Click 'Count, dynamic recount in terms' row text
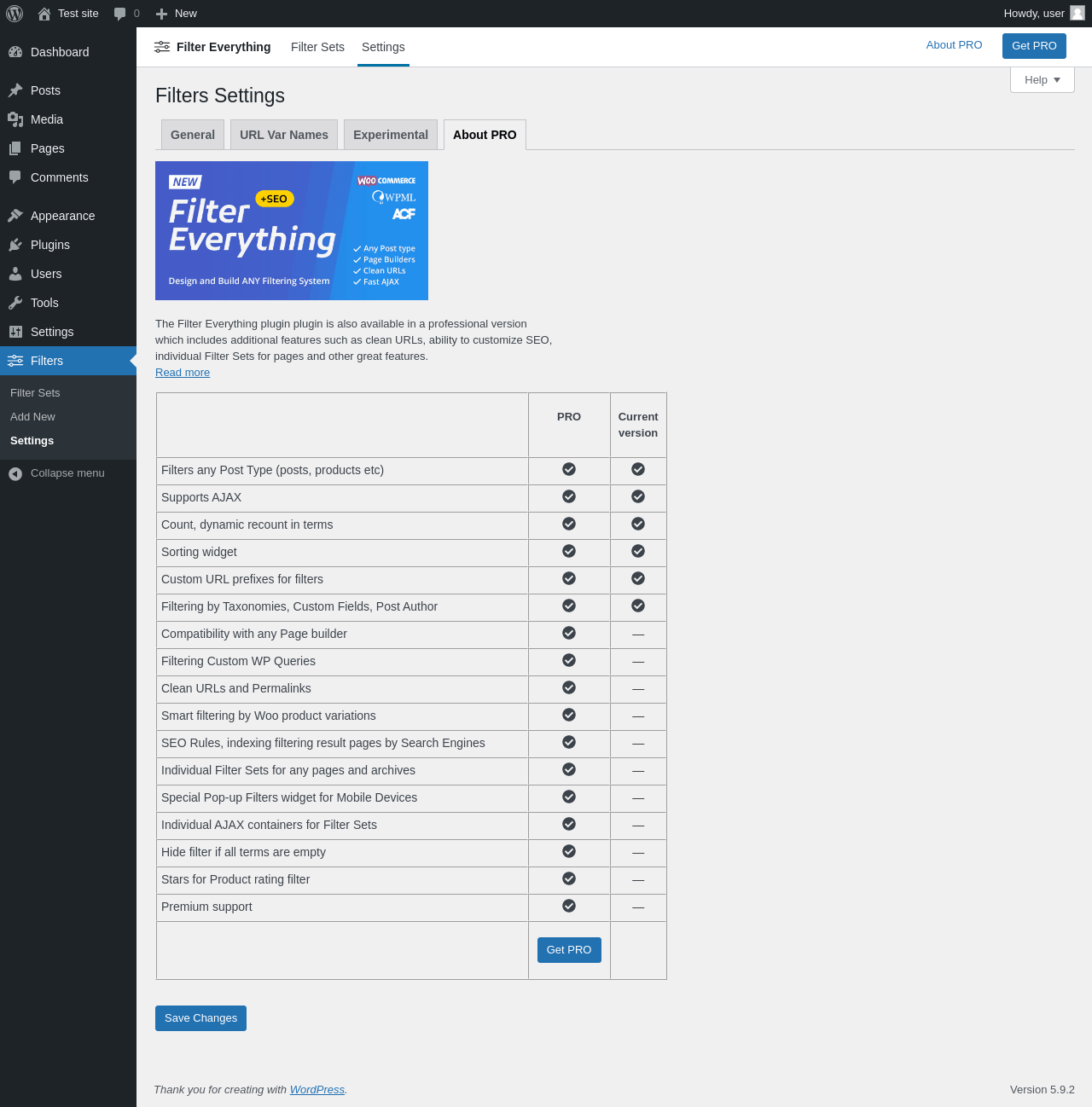The image size is (1092, 1107). (247, 525)
